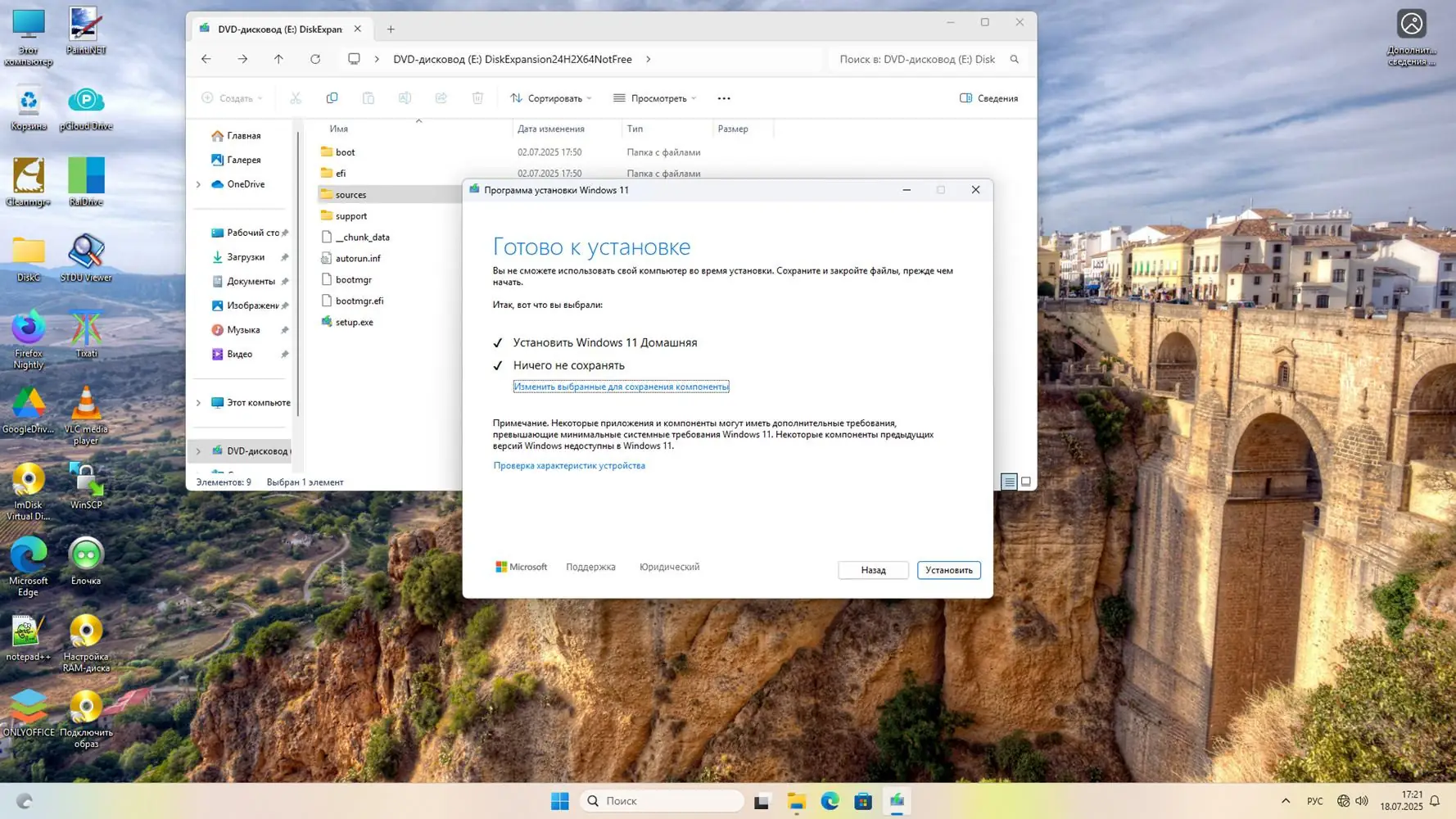Viewport: 1456px width, 819px height.
Task: Select the autorun.inf file
Action: [358, 258]
